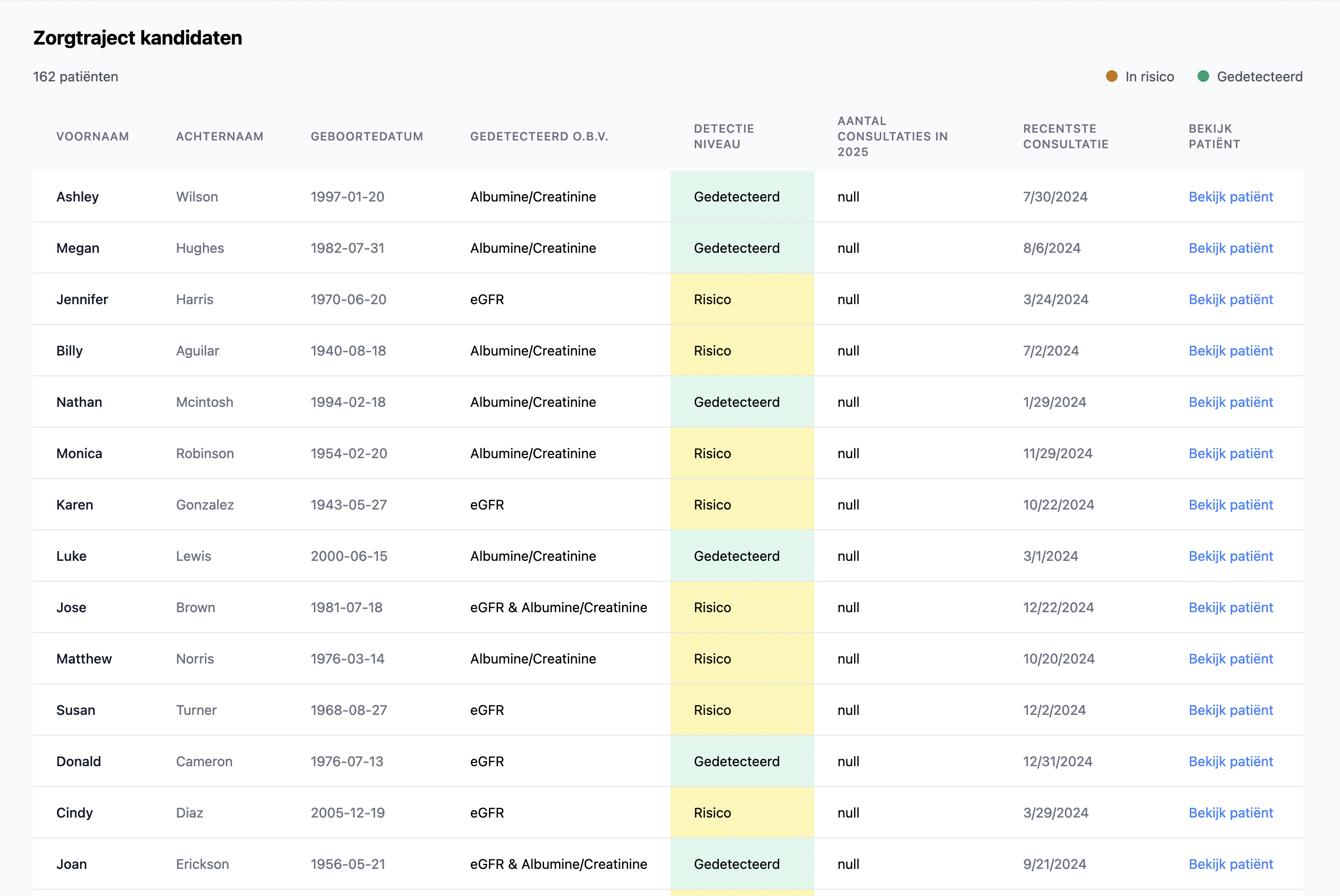Image resolution: width=1340 pixels, height=896 pixels.
Task: Click the Geboortedatum column header
Action: 367,137
